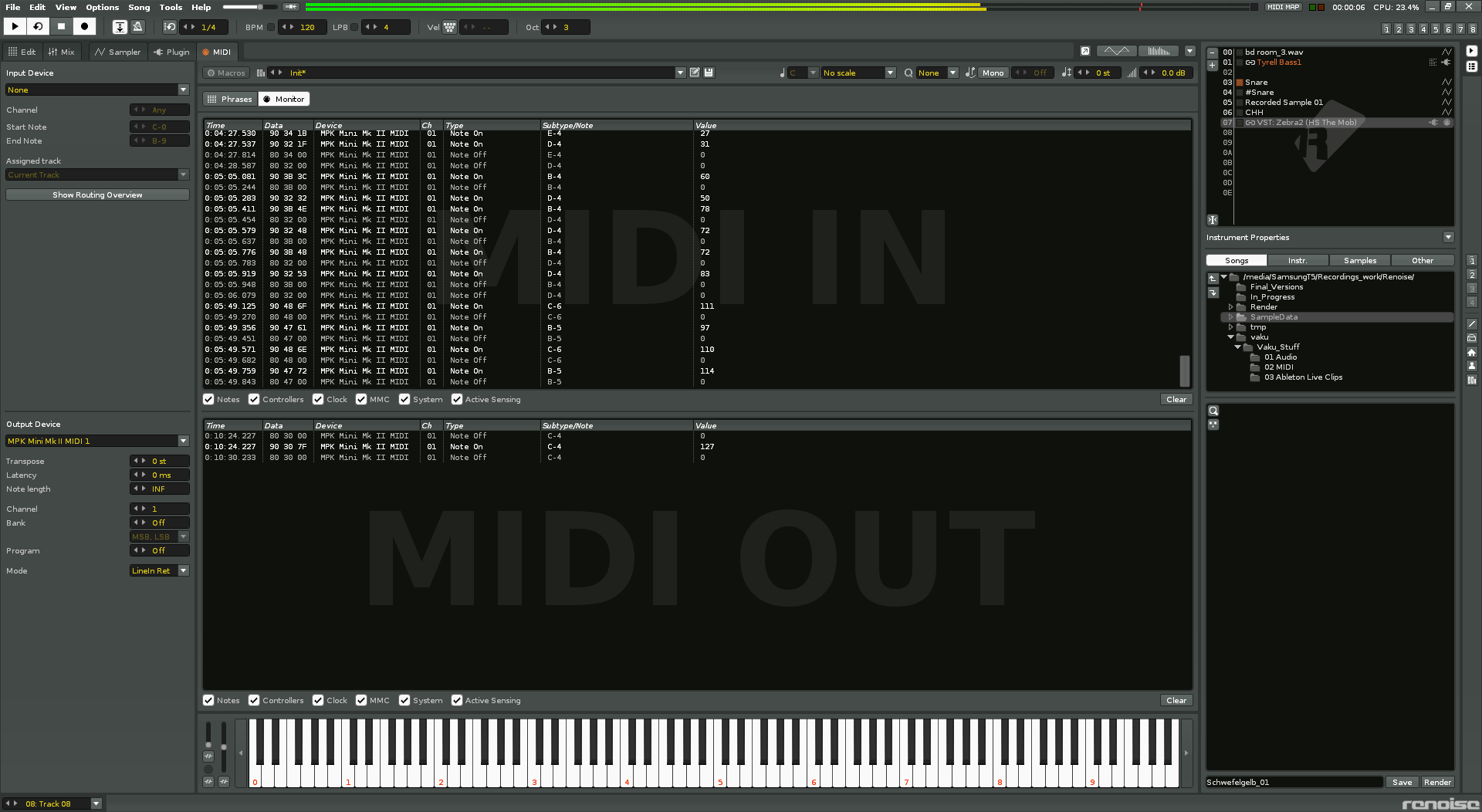Select the Snare instrument in list
Viewport: 1482px width, 812px height.
coord(1256,82)
